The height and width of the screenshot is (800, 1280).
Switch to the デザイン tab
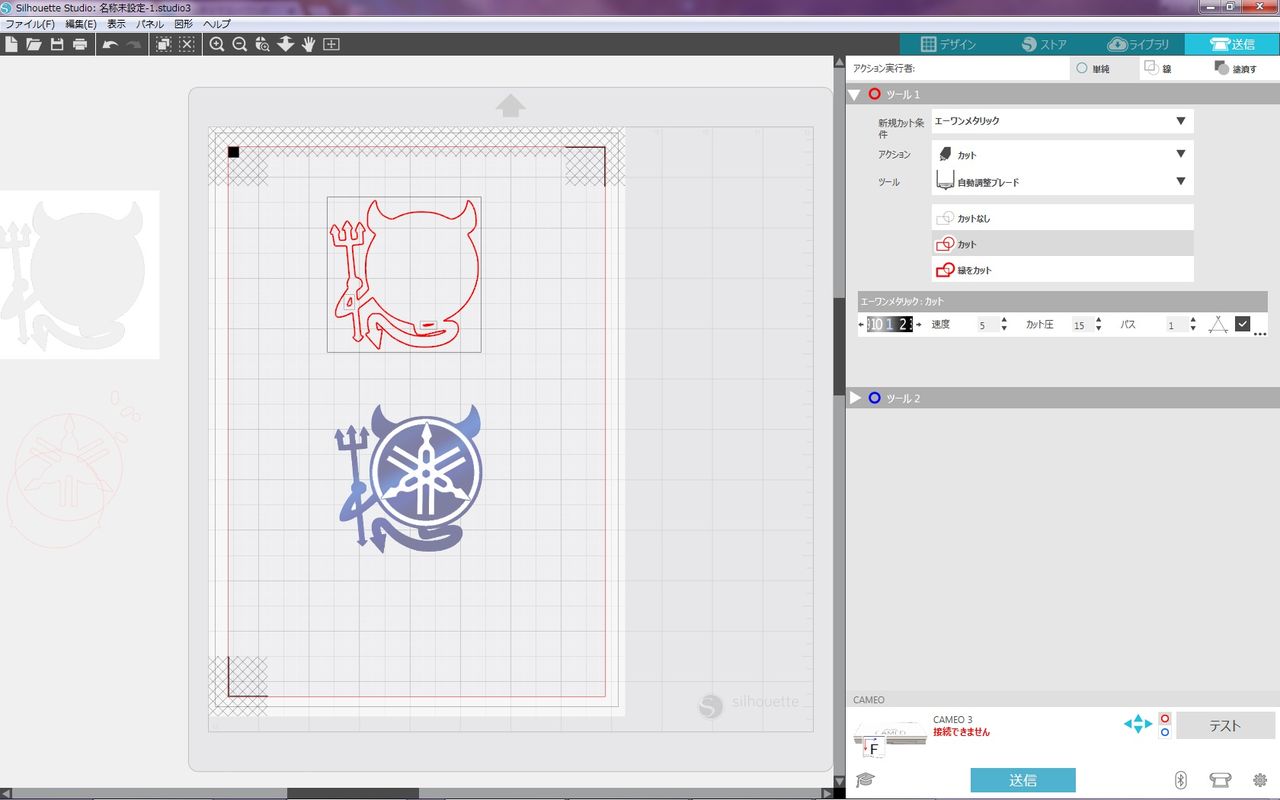(947, 44)
